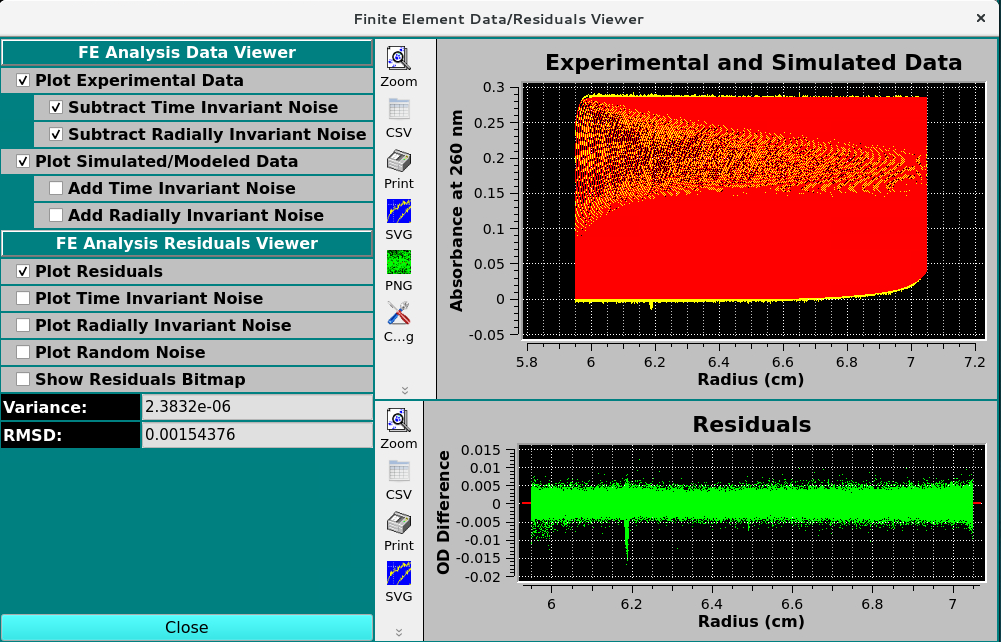Uncheck Plot Experimental Data

coord(24,81)
